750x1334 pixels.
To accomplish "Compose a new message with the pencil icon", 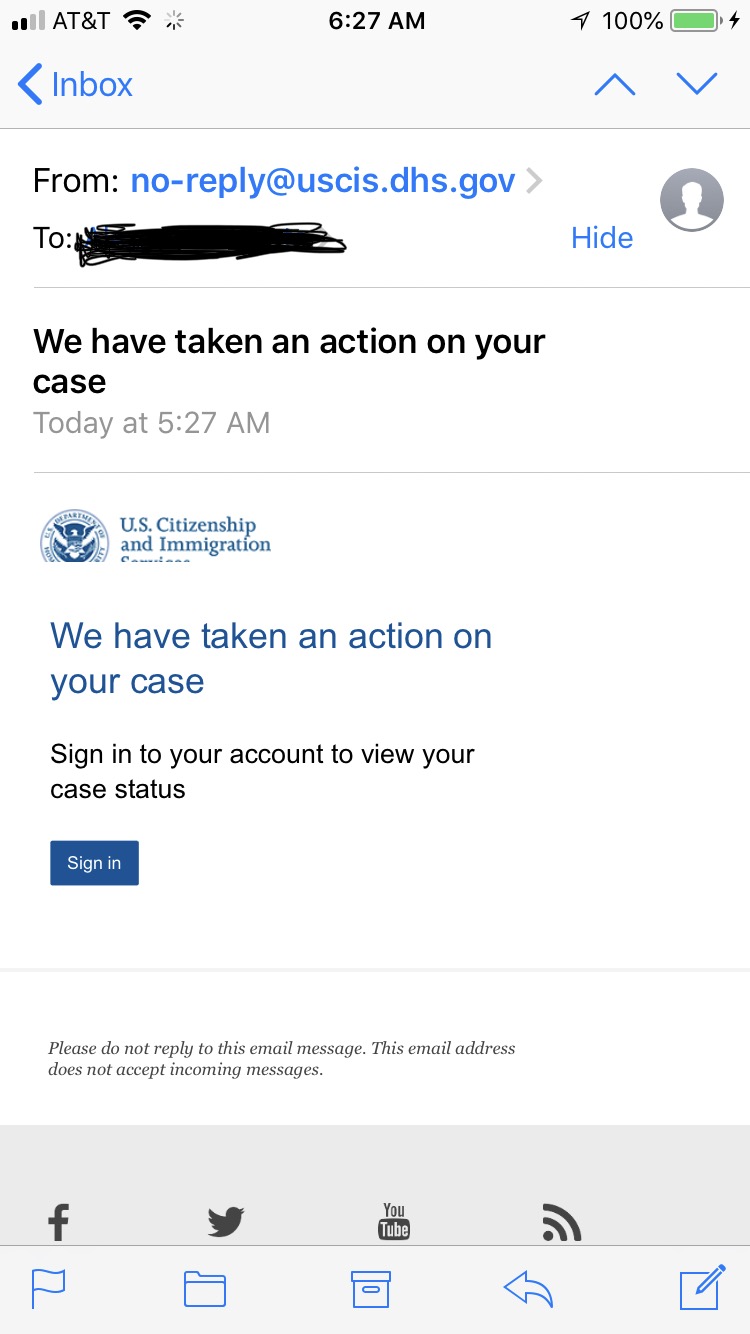I will pyautogui.click(x=702, y=1287).
